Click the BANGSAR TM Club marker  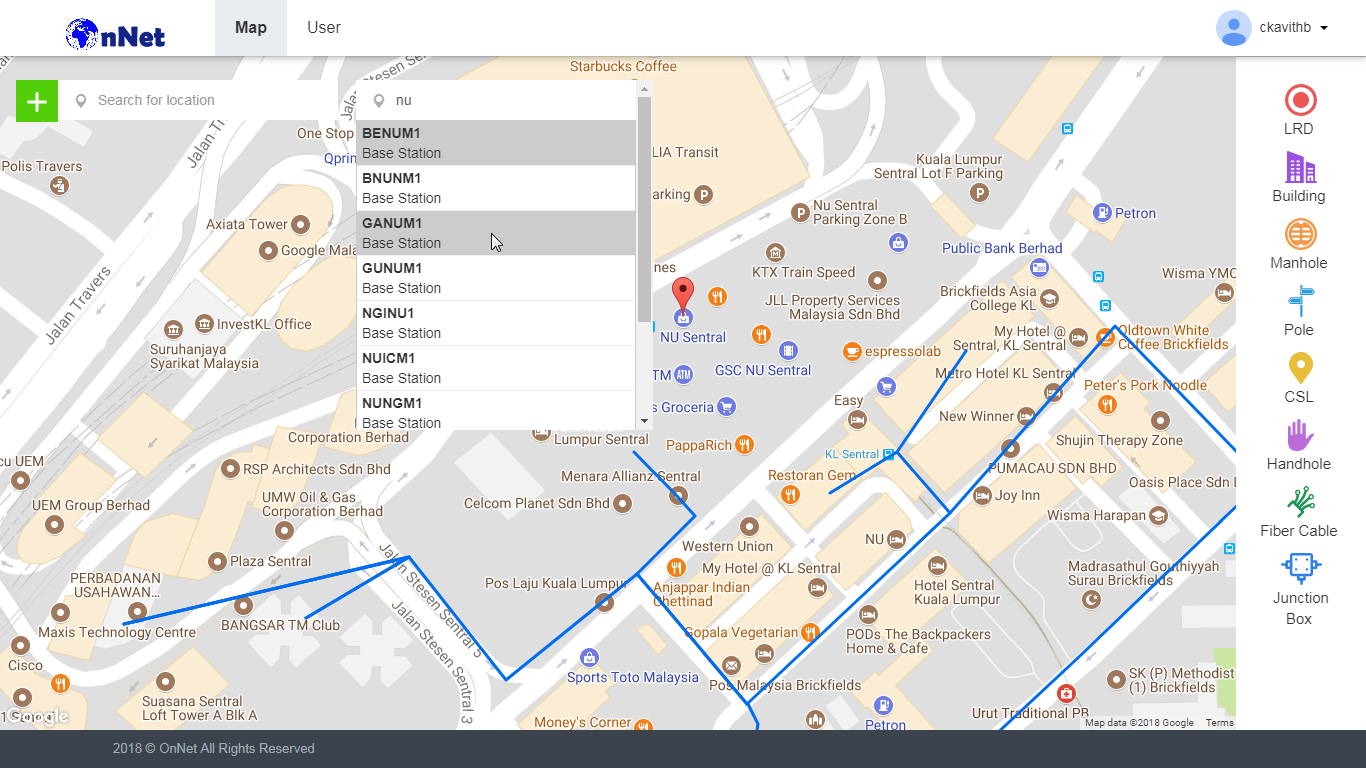point(242,606)
